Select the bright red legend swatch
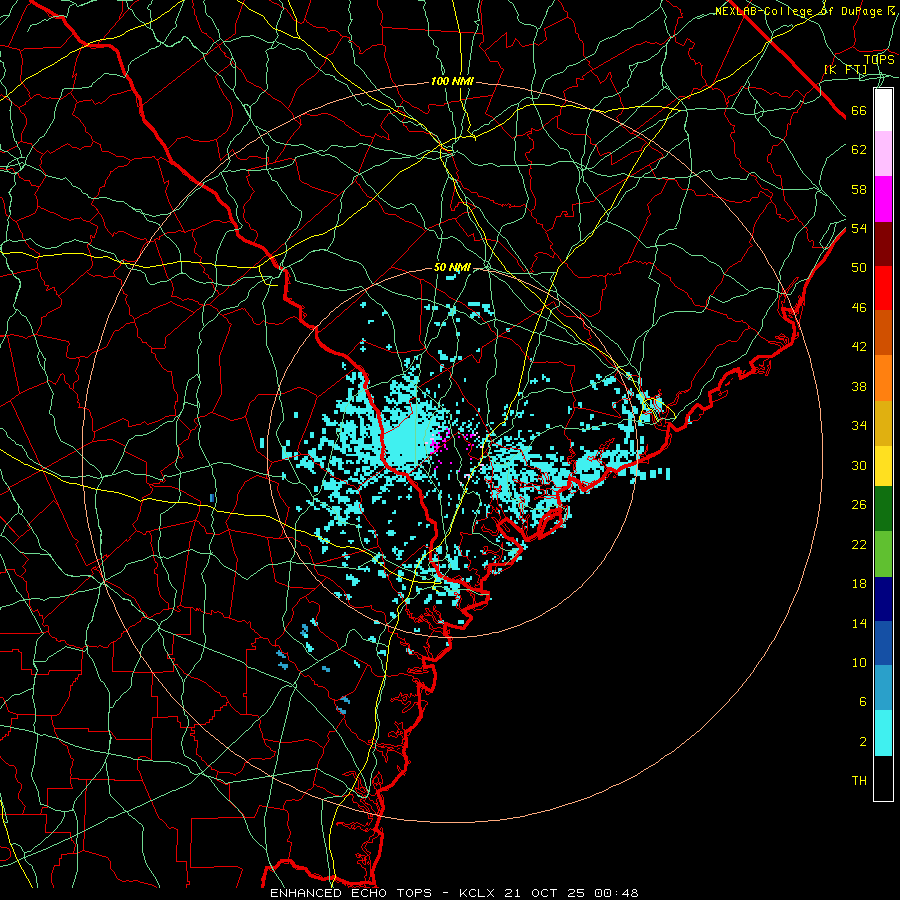 (x=883, y=288)
